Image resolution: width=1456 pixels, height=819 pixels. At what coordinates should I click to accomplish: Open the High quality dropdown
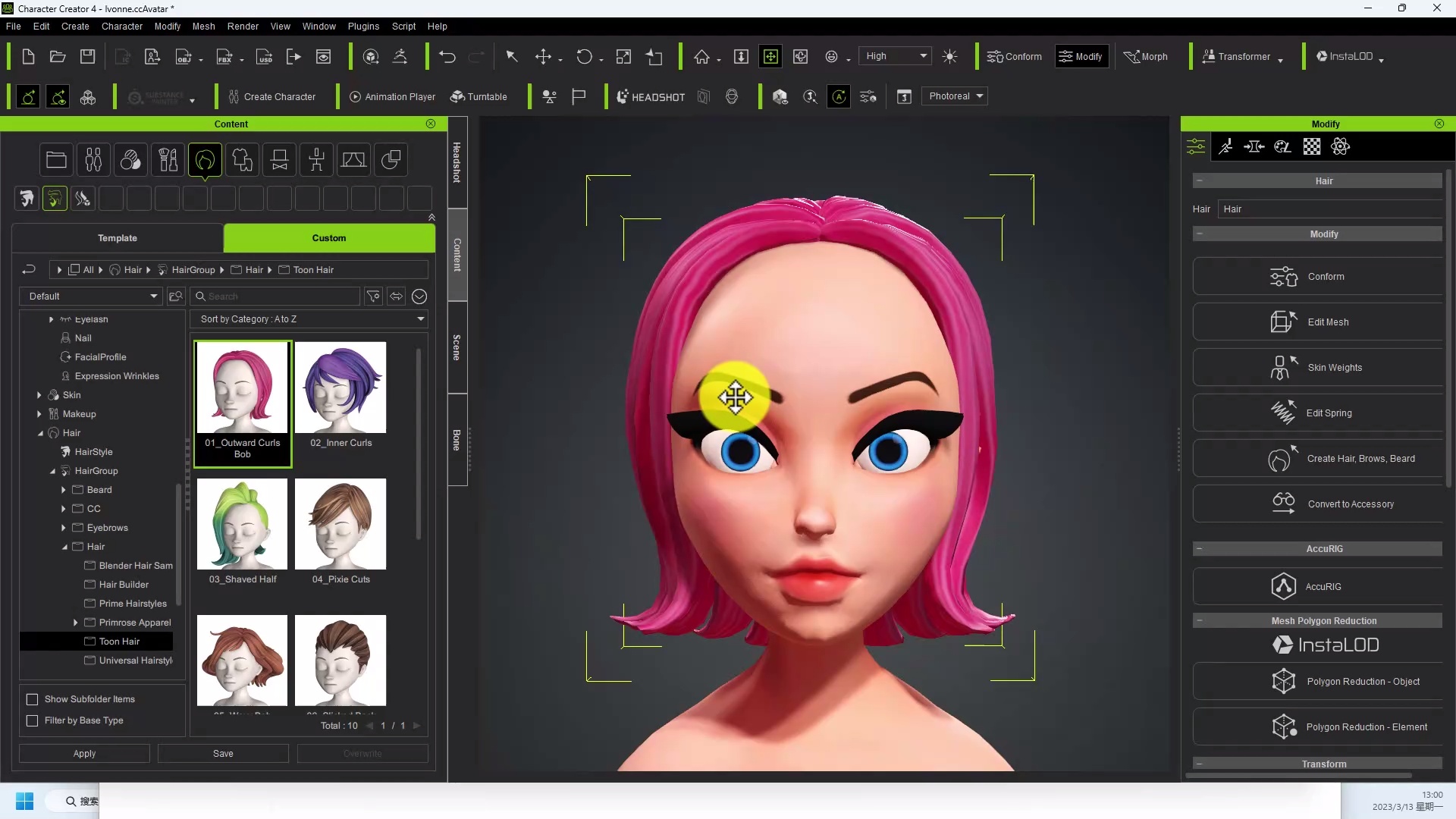coord(895,56)
